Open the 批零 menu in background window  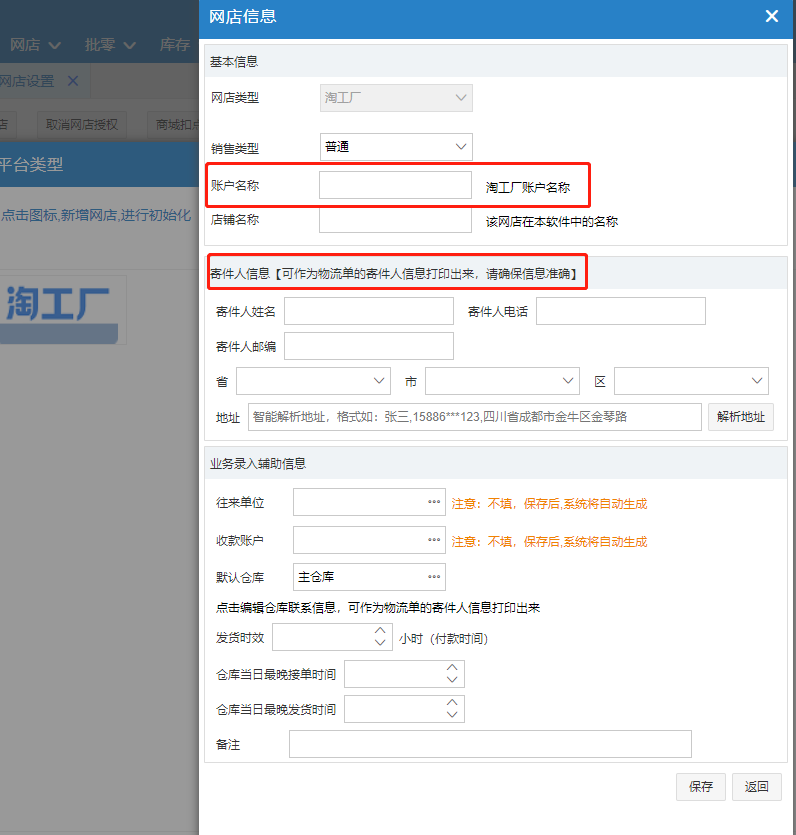(x=110, y=45)
